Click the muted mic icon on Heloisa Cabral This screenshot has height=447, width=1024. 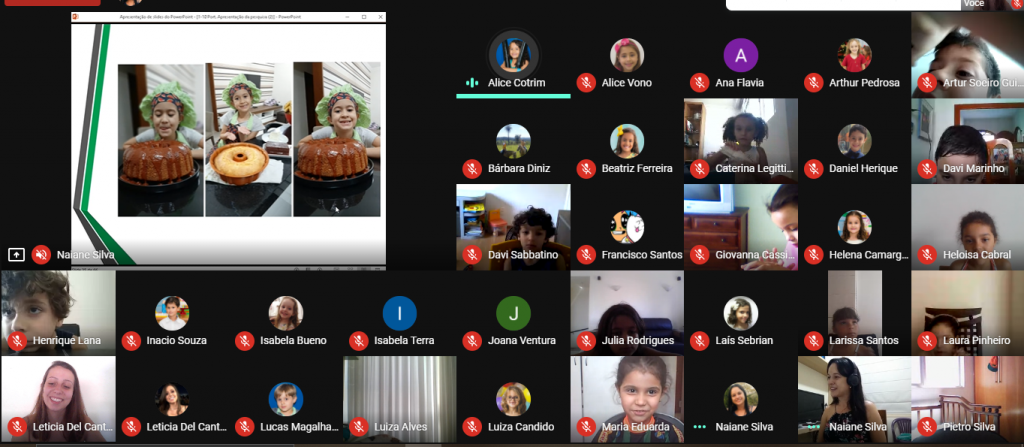pyautogui.click(x=927, y=254)
